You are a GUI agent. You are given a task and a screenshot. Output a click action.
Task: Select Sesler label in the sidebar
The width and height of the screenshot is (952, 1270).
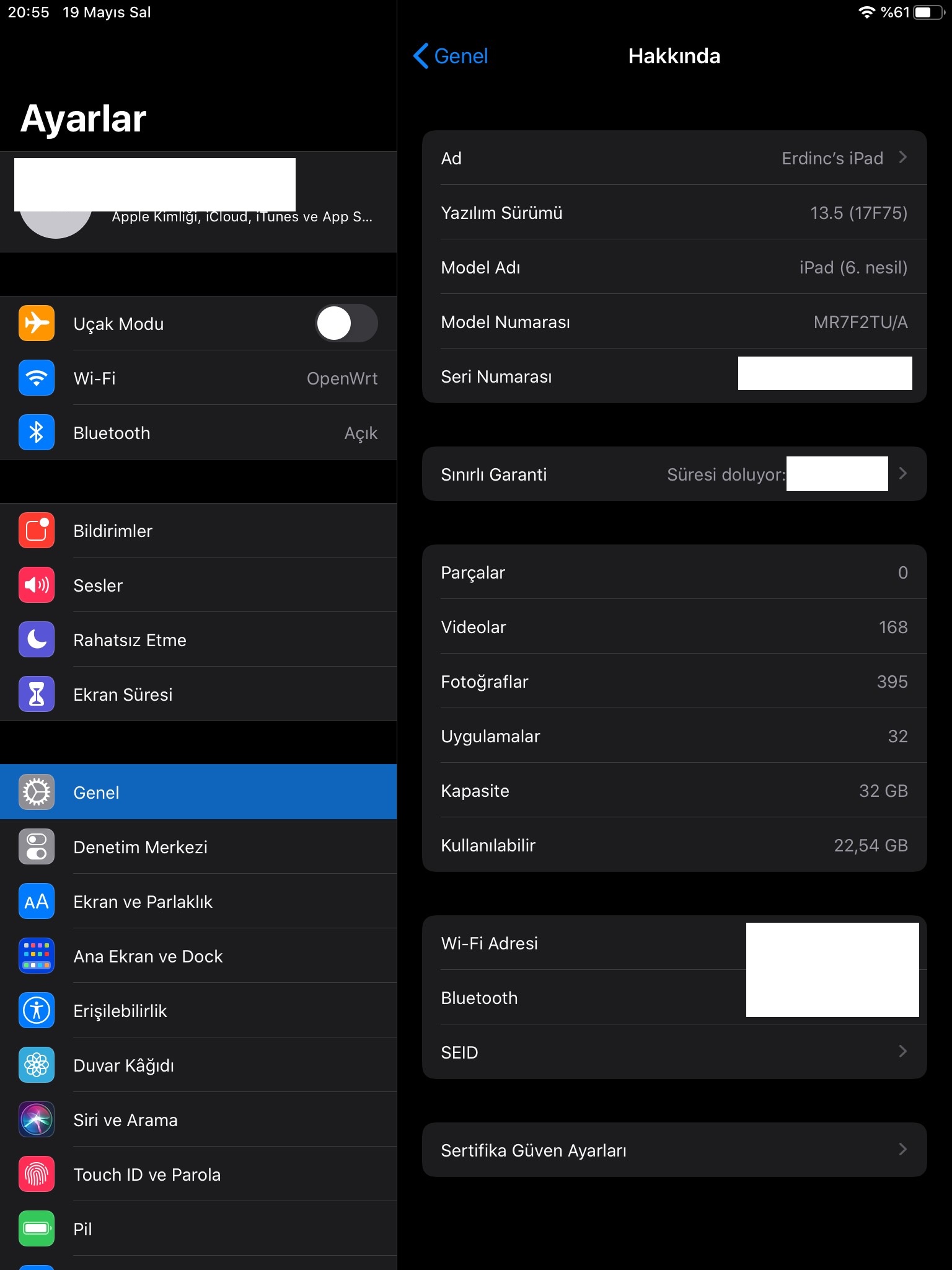click(98, 585)
